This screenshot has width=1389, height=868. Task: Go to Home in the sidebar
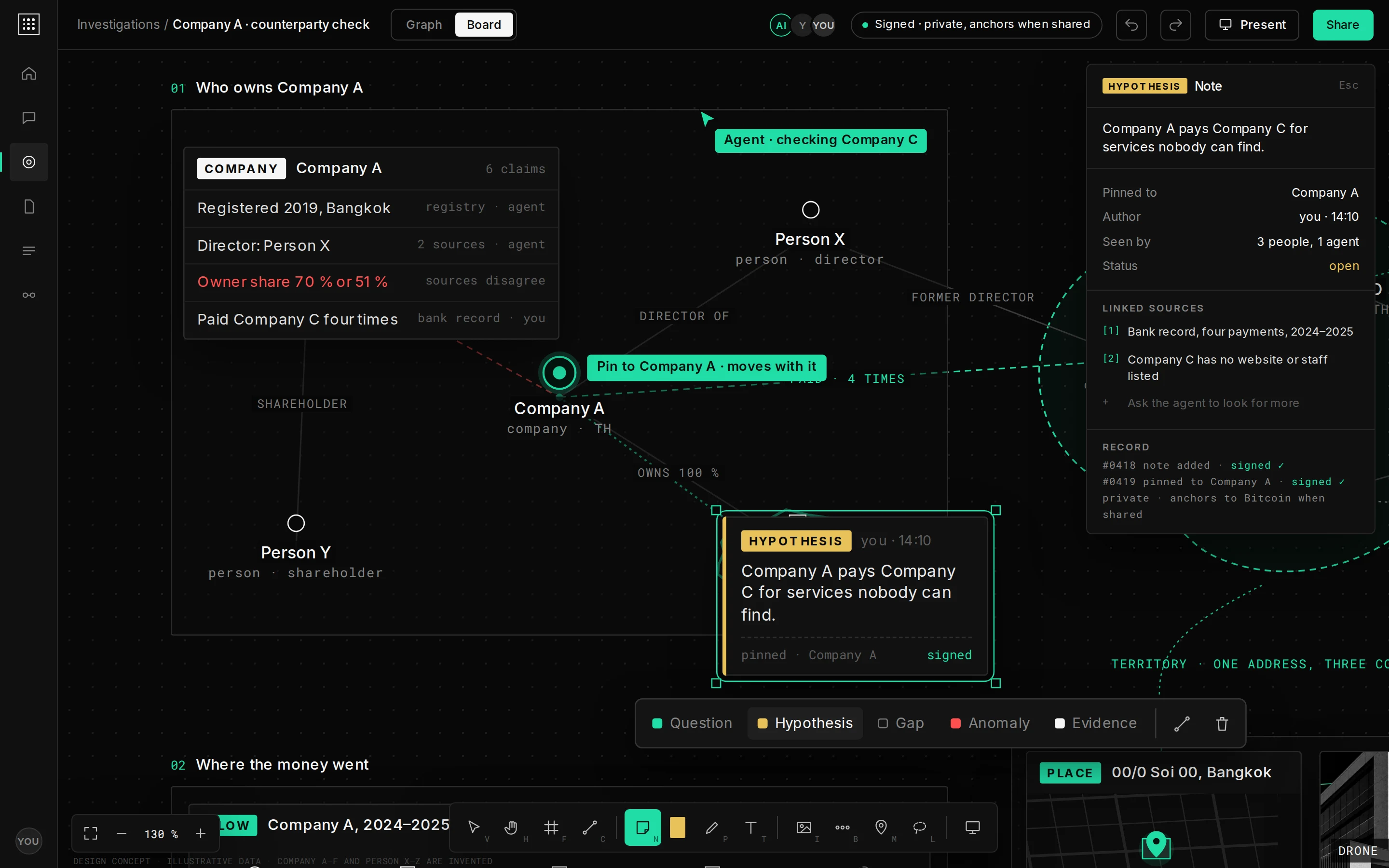(29, 73)
